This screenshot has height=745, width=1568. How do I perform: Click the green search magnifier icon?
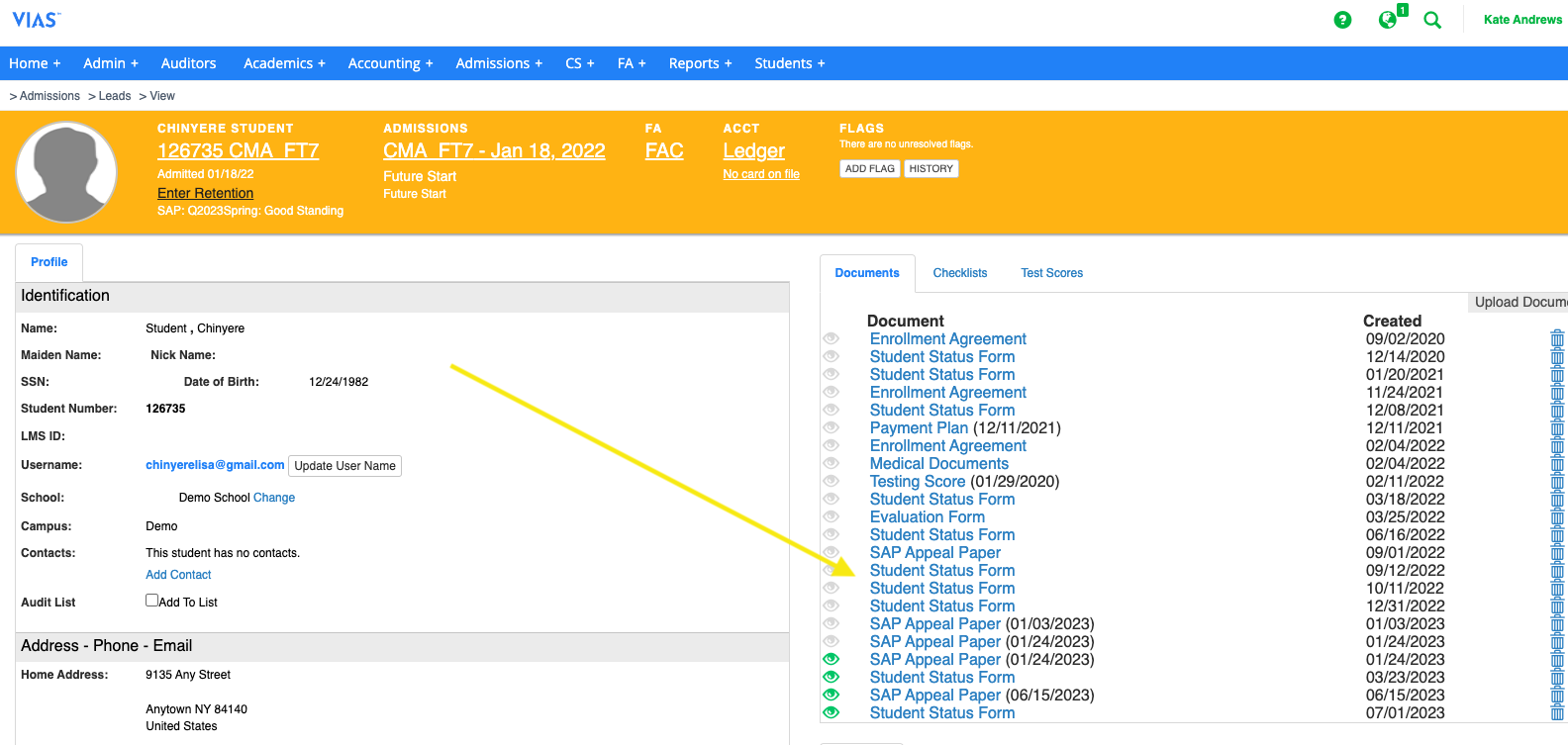point(1432,20)
